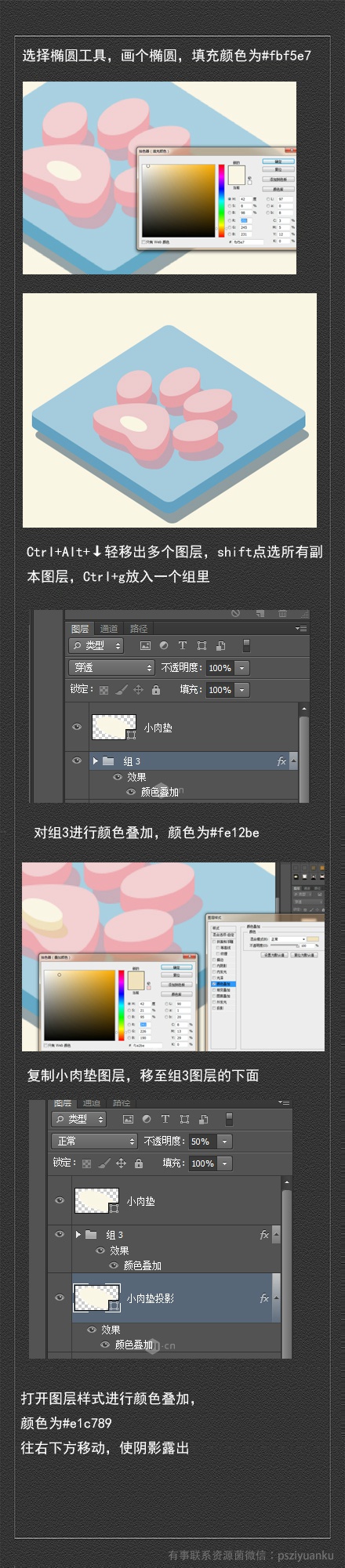Click lock transparent pixels icon in 穿透 panel

point(103,690)
